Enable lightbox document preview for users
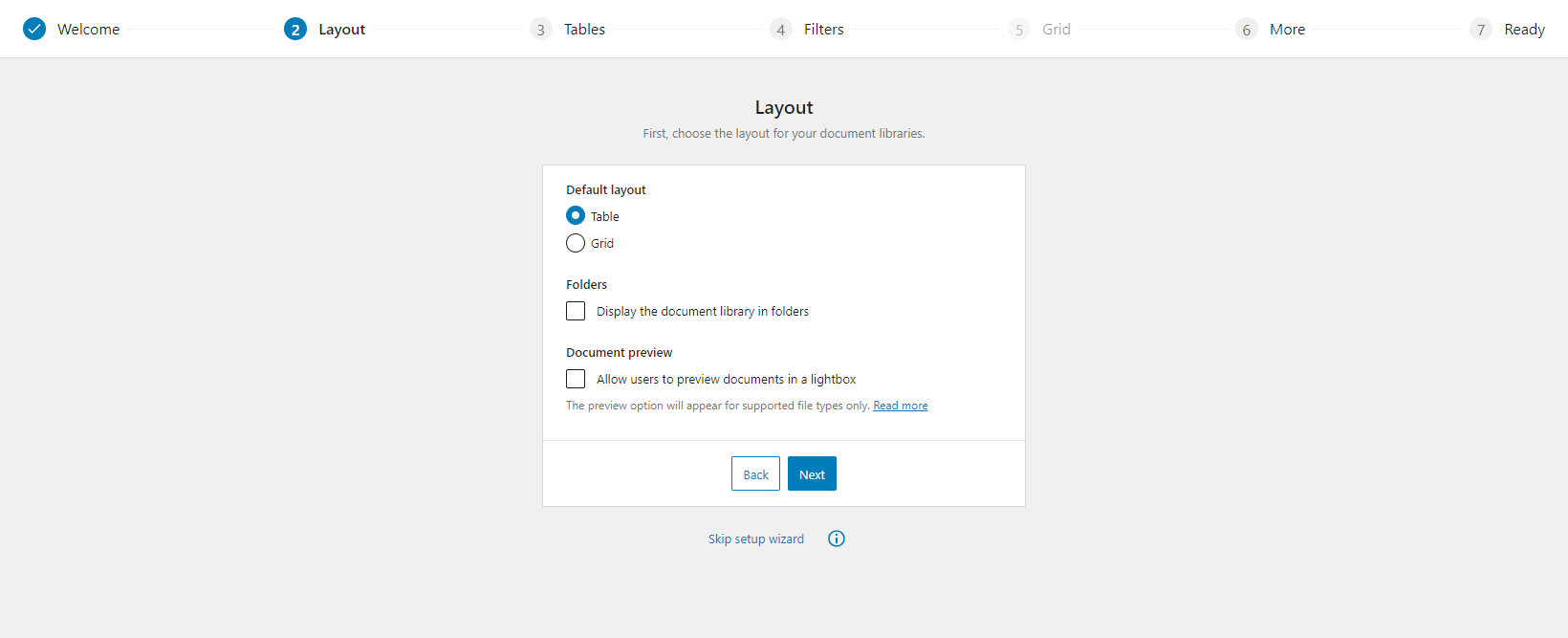 click(575, 378)
